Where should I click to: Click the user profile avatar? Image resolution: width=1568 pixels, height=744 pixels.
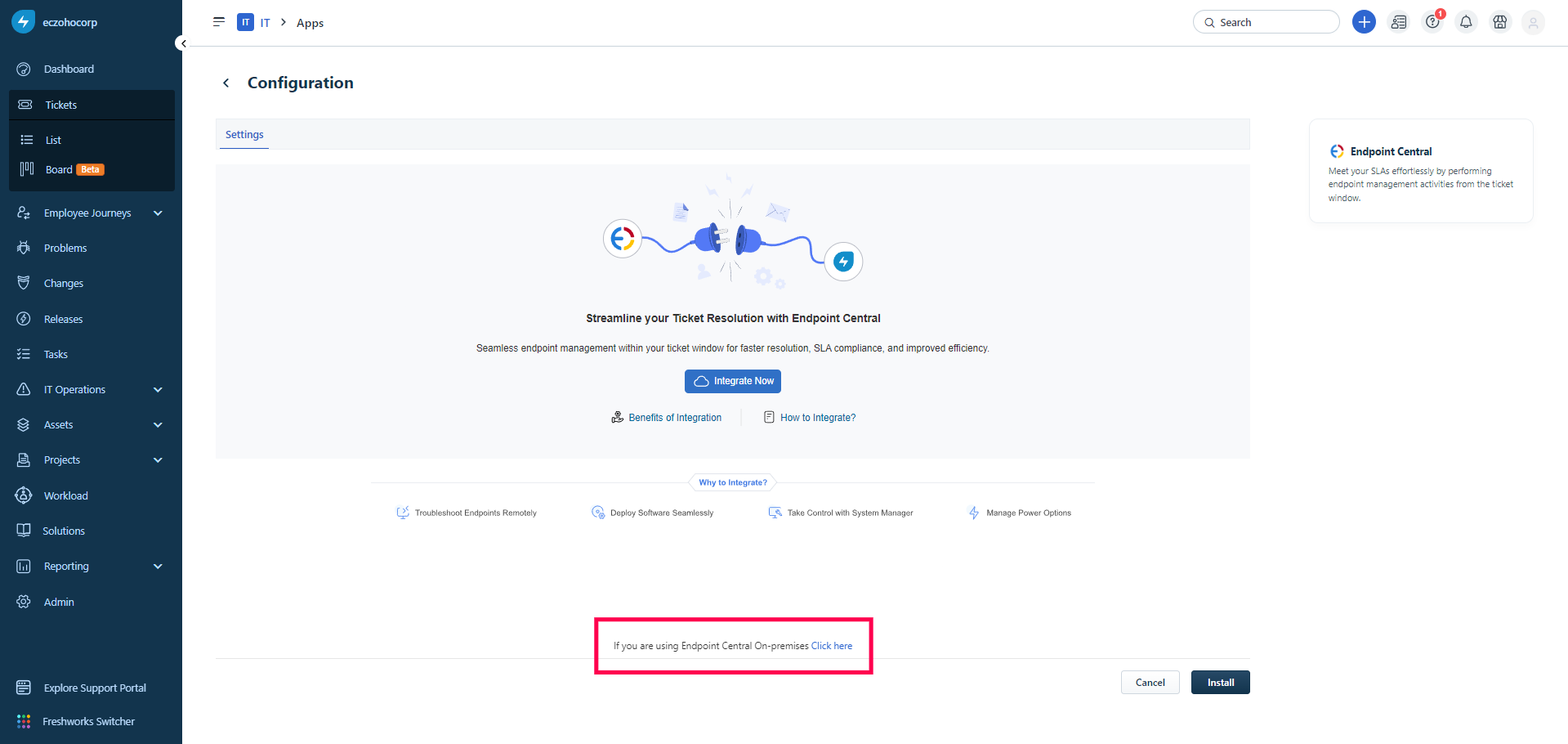pyautogui.click(x=1534, y=23)
